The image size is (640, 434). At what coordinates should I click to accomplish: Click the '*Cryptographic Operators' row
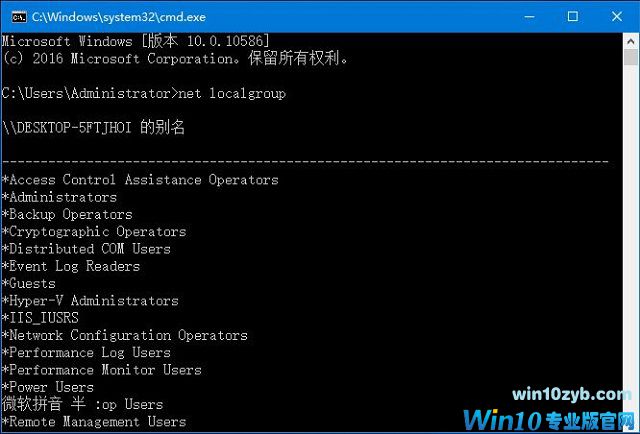click(x=94, y=232)
